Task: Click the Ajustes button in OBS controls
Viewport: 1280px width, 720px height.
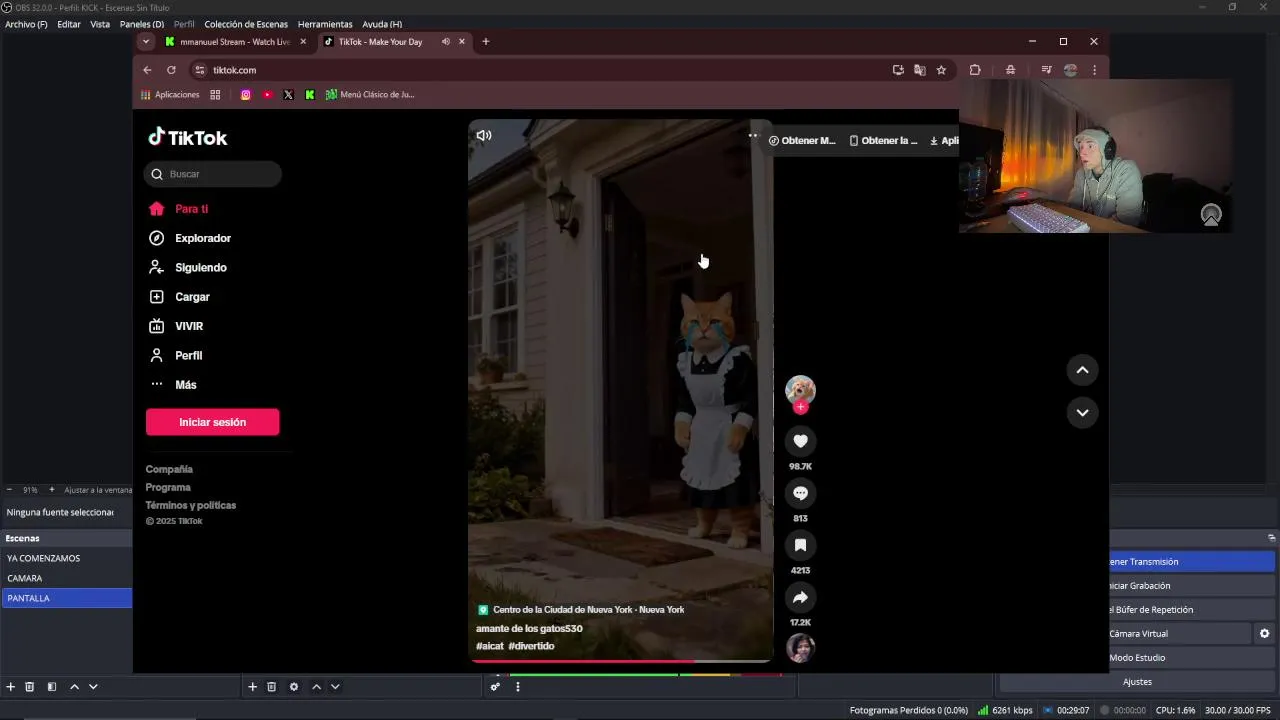Action: click(x=1137, y=682)
